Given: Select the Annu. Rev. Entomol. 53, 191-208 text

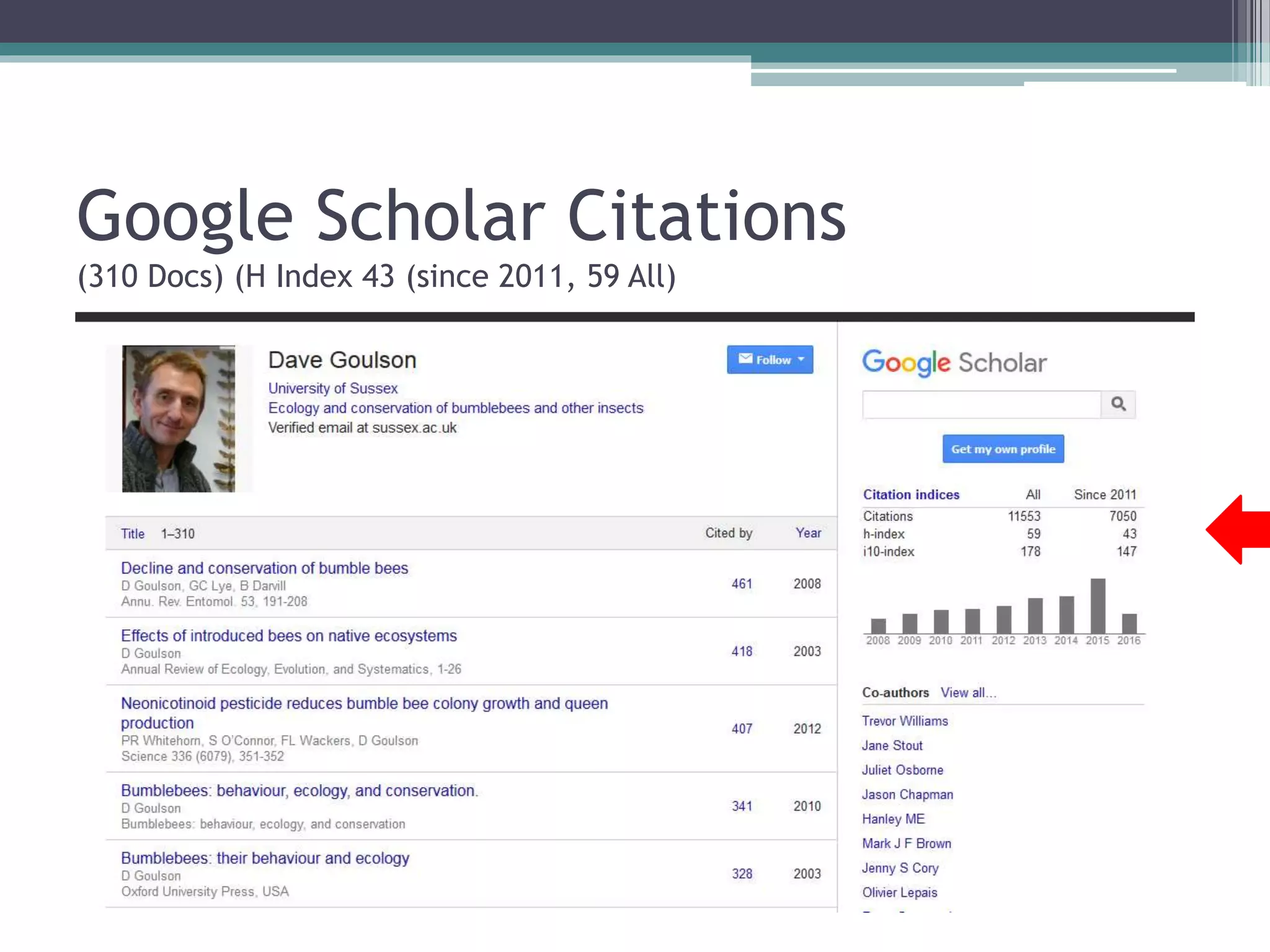Looking at the screenshot, I should coord(214,602).
